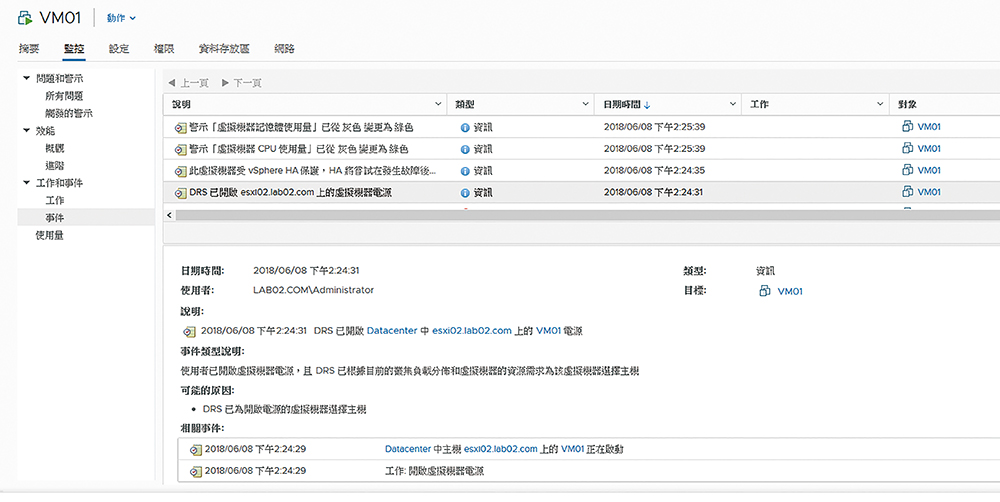Click info icon in 2:25:39 記憶體 row
The image size is (1000, 502).
coord(465,128)
